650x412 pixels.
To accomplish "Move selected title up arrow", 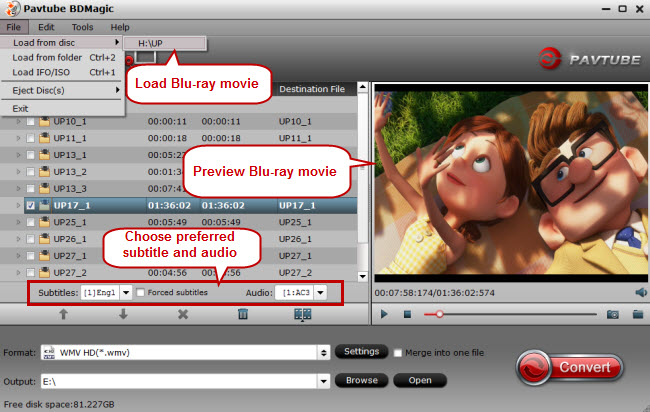I will (63, 315).
